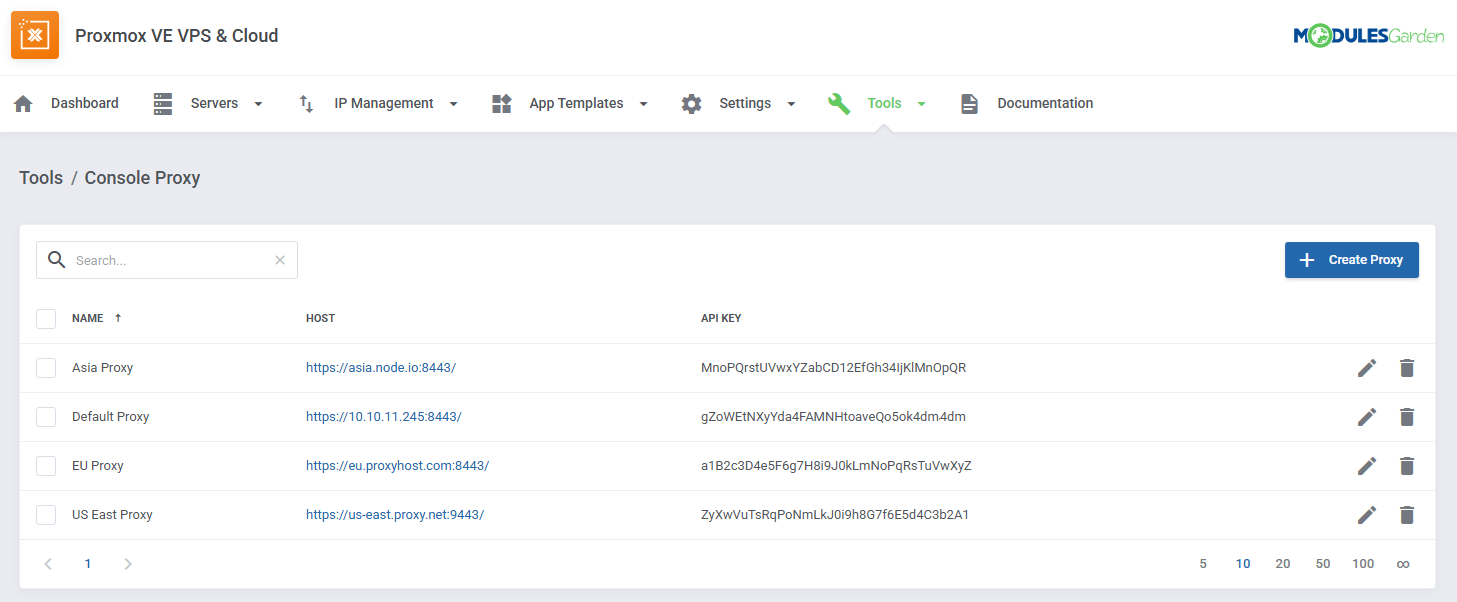Click the Tools wrench icon

(x=839, y=102)
